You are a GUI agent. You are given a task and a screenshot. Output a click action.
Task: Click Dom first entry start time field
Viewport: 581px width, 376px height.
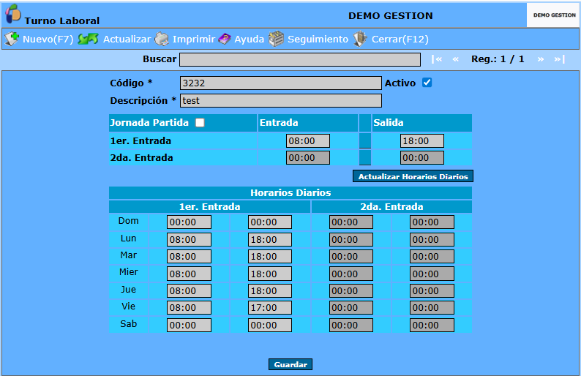[189, 222]
